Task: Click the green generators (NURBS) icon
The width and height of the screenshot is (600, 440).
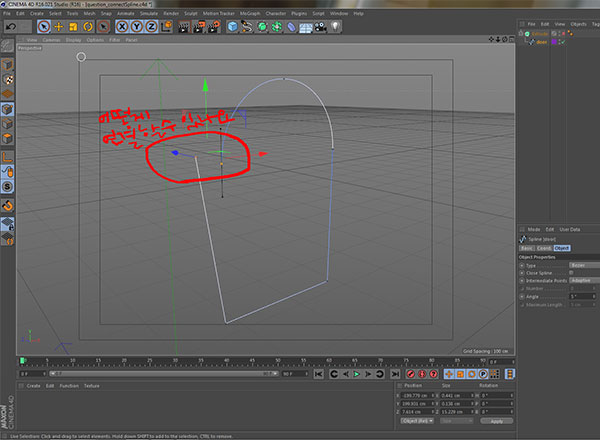Action: (262, 27)
